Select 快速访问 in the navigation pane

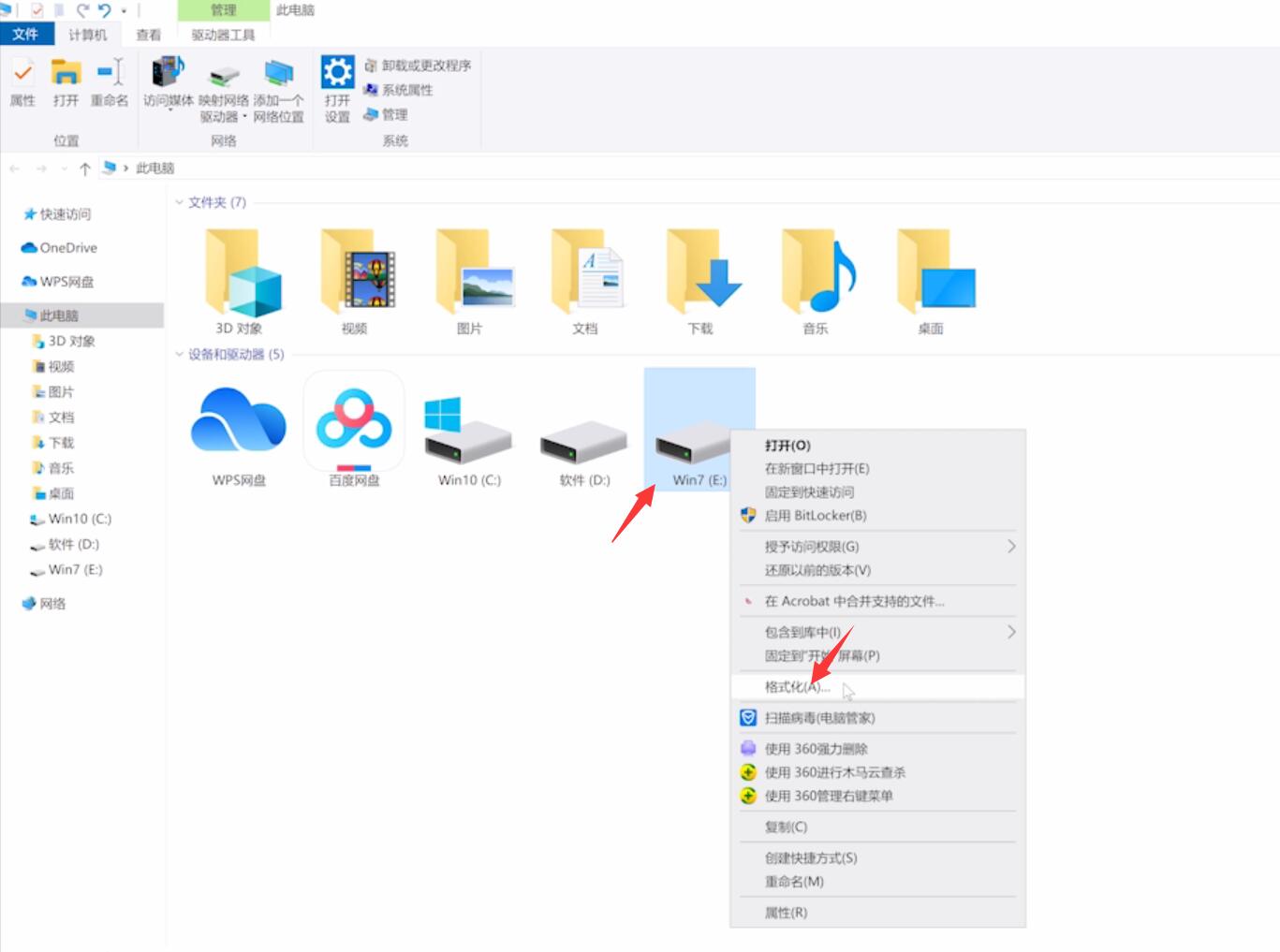(x=57, y=214)
